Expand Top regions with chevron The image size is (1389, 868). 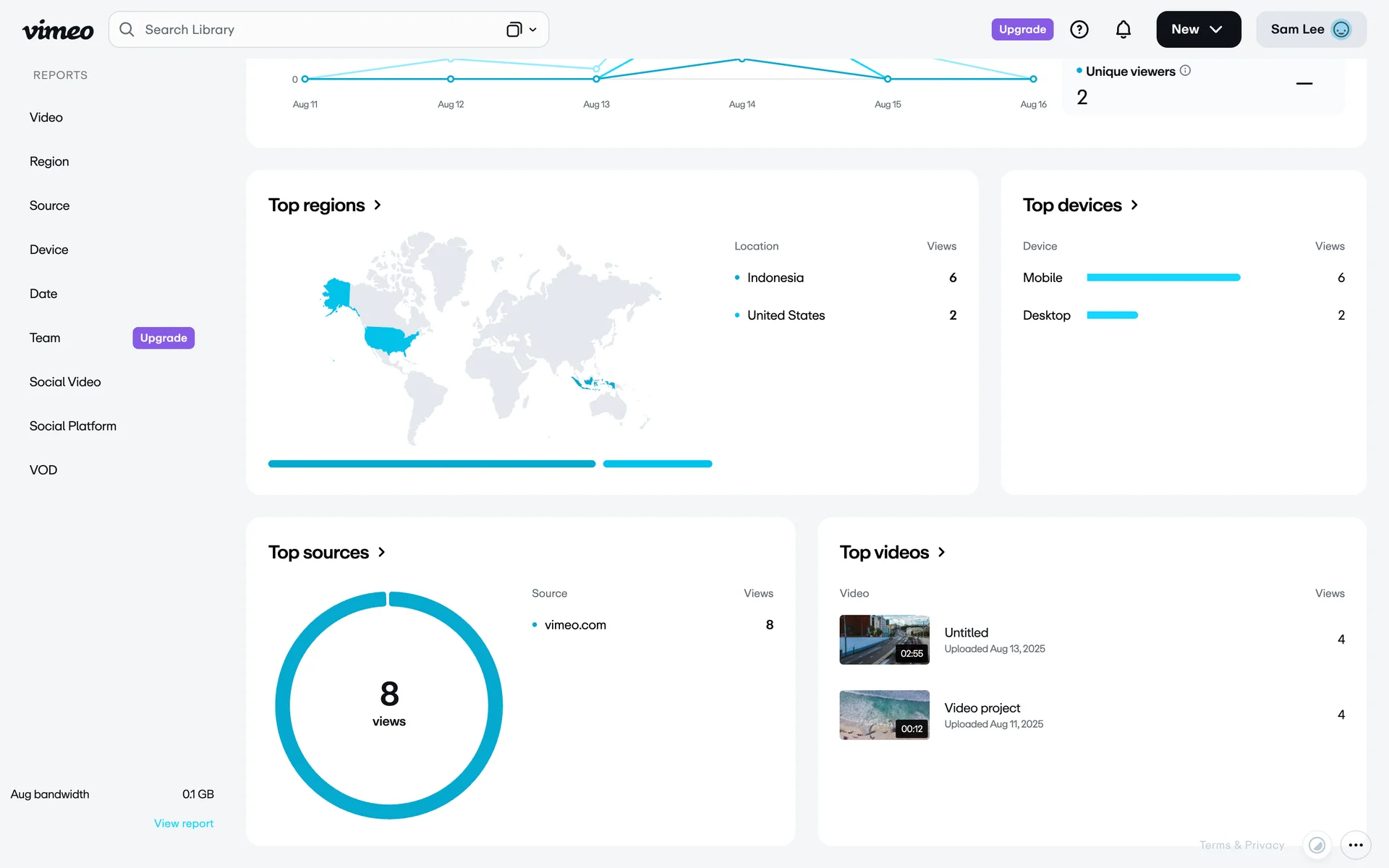tap(378, 205)
